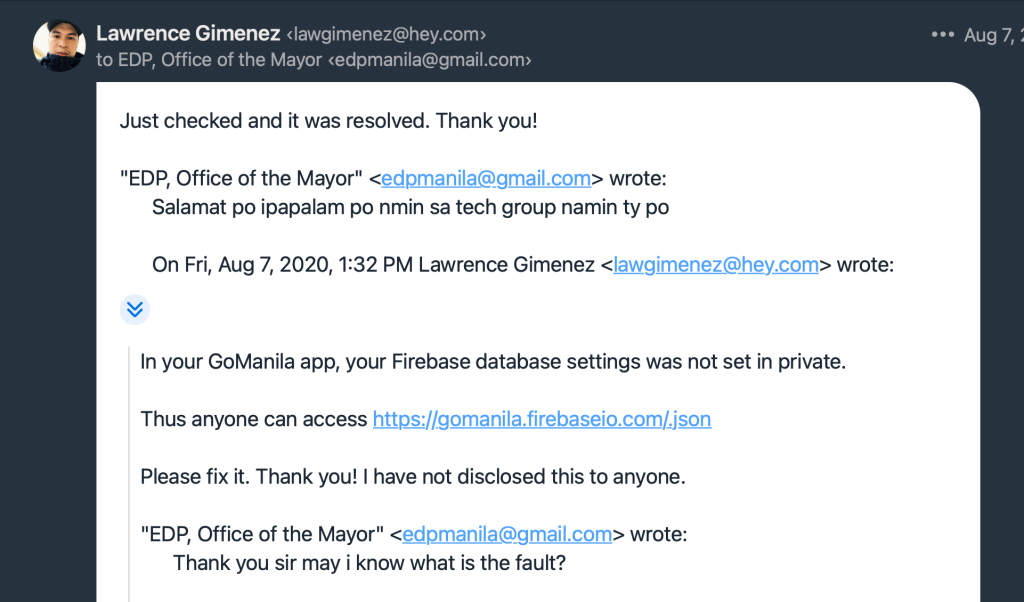
Task: Open the edpmanila@gmail.com link above "Salamat po"
Action: (486, 179)
